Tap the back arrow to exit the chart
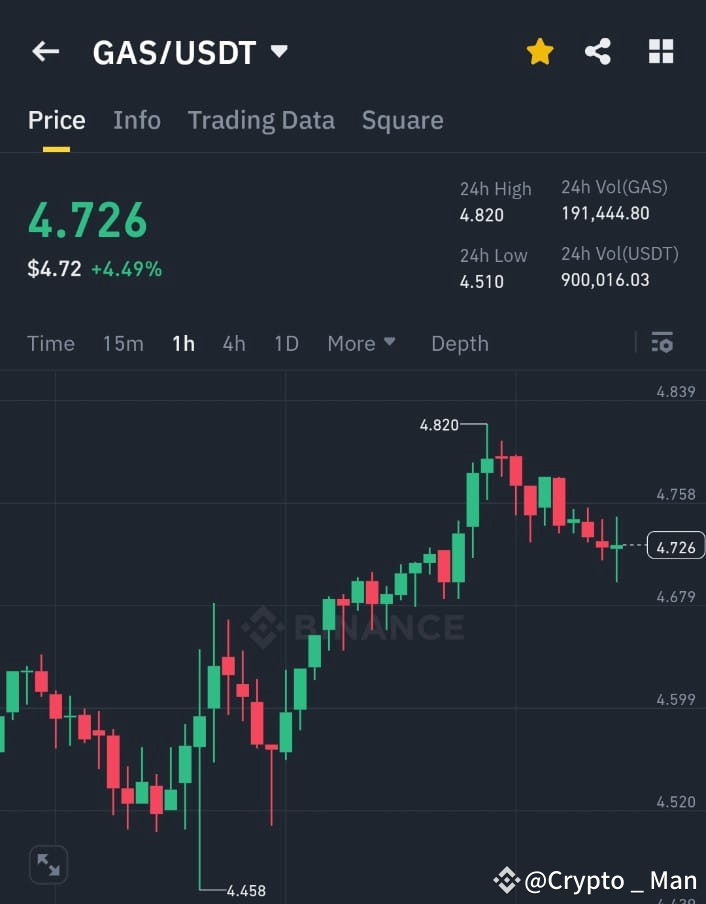The height and width of the screenshot is (904, 706). click(x=45, y=51)
